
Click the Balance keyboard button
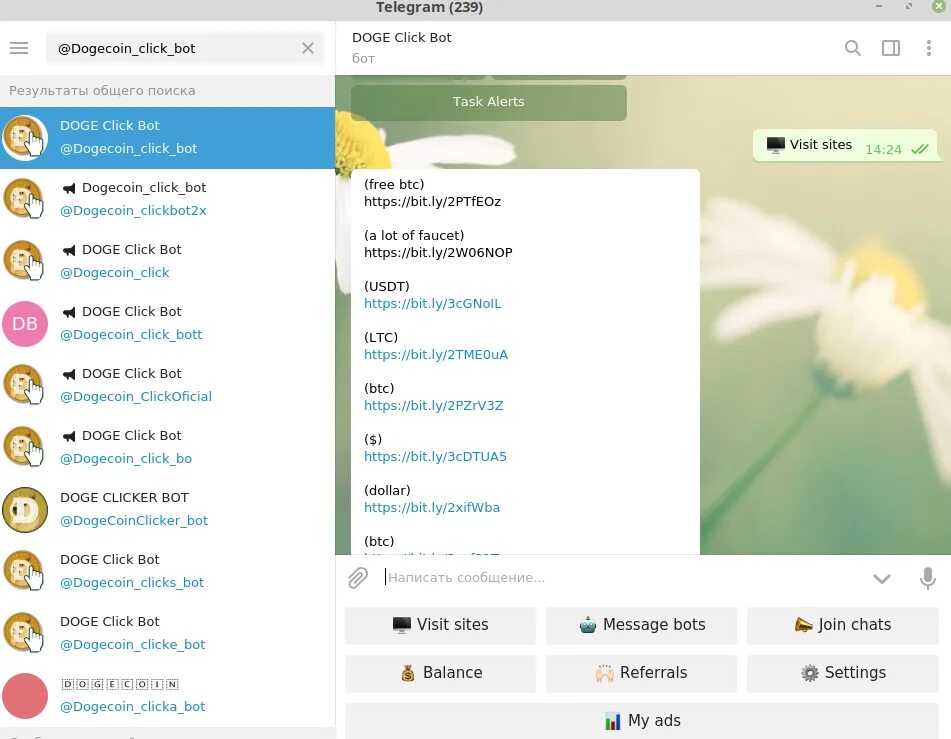point(440,673)
